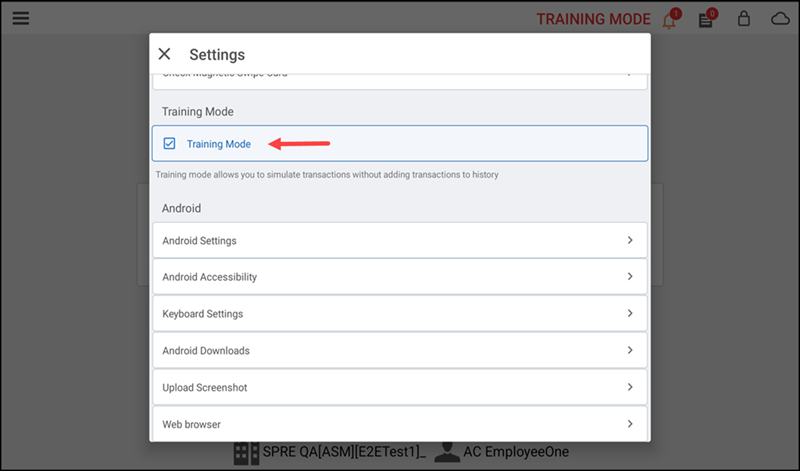The width and height of the screenshot is (800, 471).
Task: Click the store building icon at bottom
Action: click(246, 453)
